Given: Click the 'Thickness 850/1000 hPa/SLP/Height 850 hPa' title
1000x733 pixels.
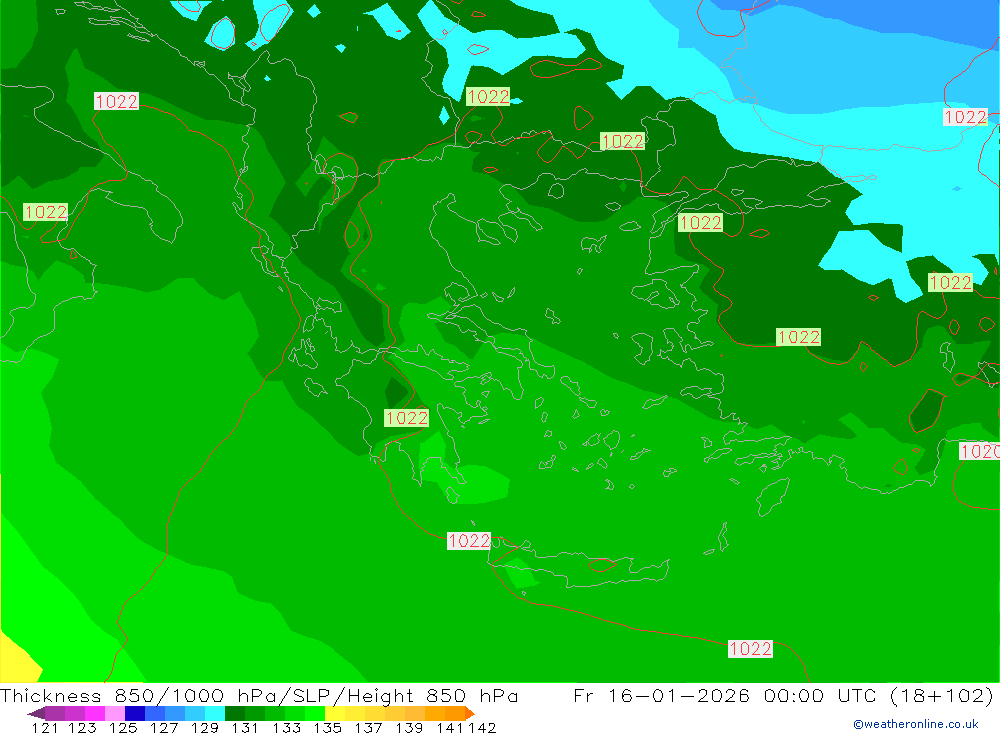Looking at the screenshot, I should [x=259, y=695].
